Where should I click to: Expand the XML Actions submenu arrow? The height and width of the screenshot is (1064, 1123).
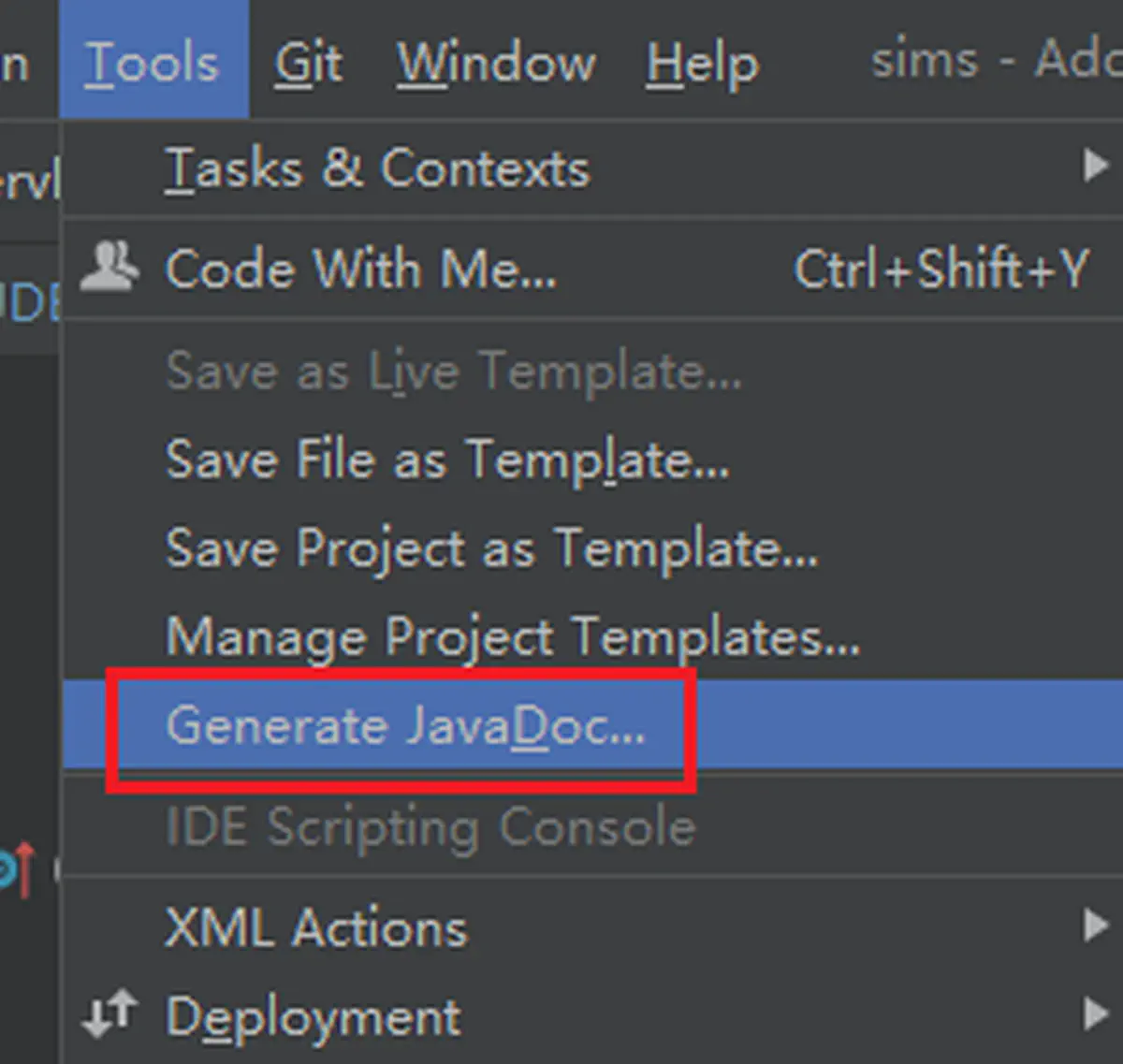click(x=1095, y=925)
